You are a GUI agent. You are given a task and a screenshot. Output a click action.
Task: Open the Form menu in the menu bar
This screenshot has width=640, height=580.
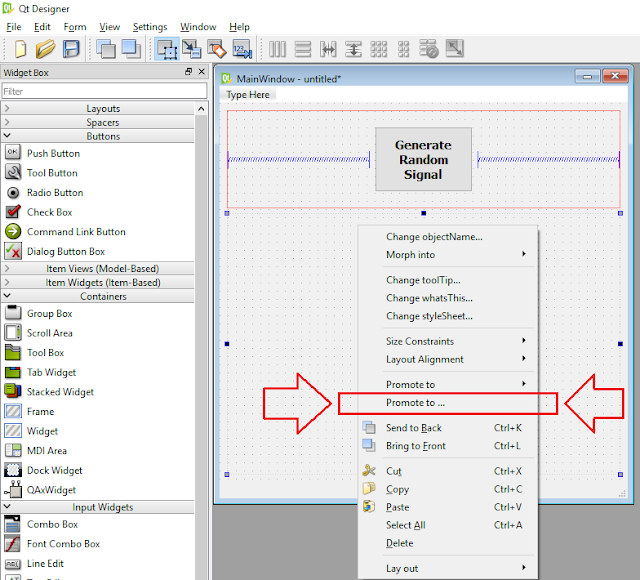[75, 27]
